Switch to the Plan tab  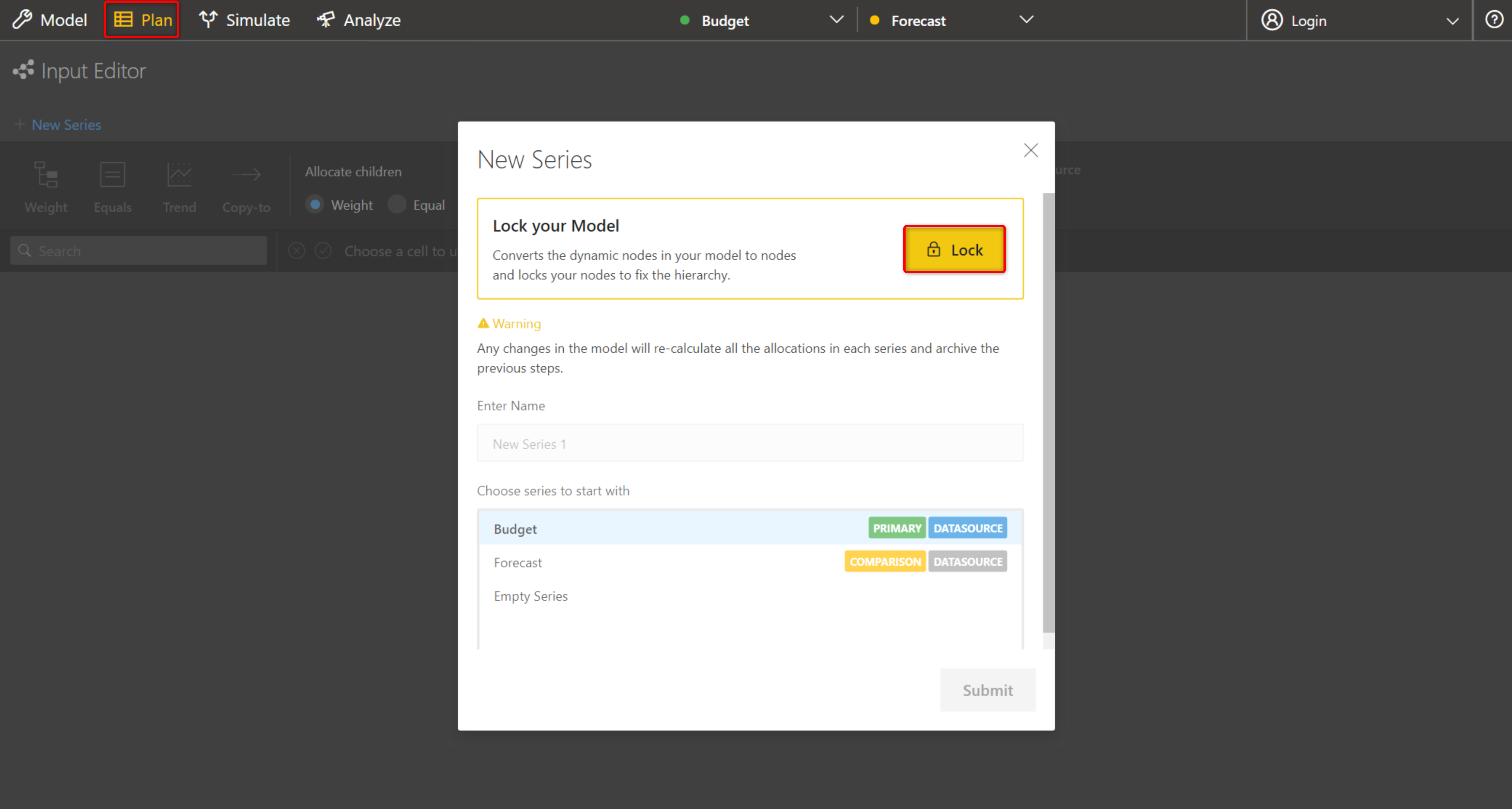142,20
